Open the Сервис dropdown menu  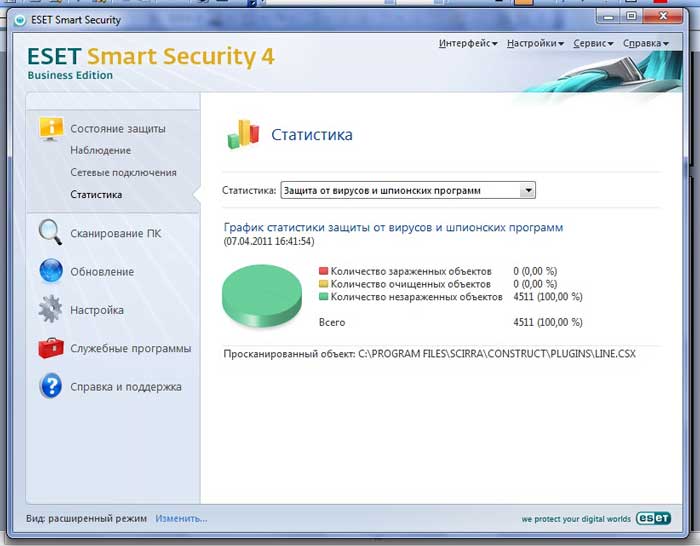pyautogui.click(x=593, y=43)
